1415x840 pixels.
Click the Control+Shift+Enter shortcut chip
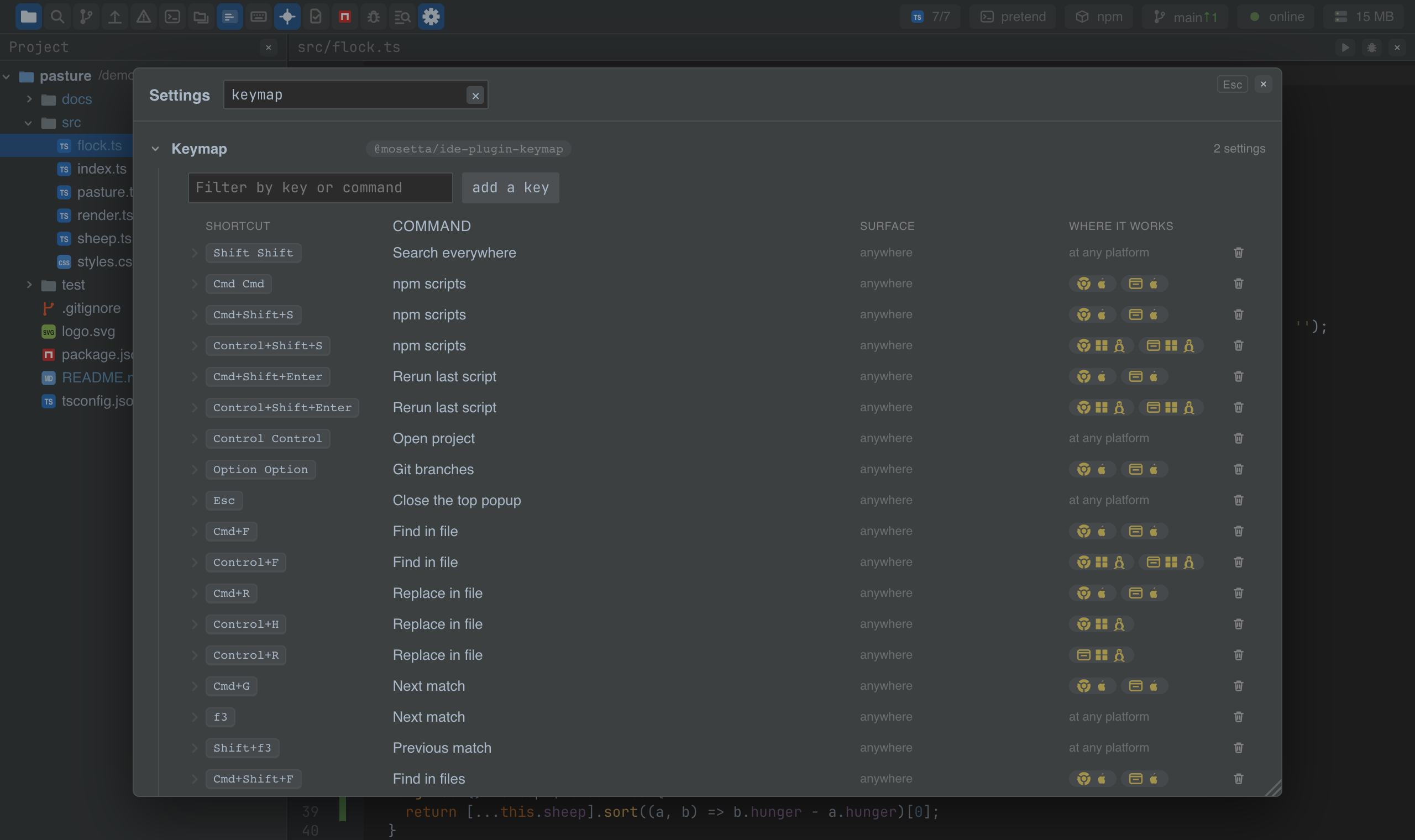pos(282,407)
